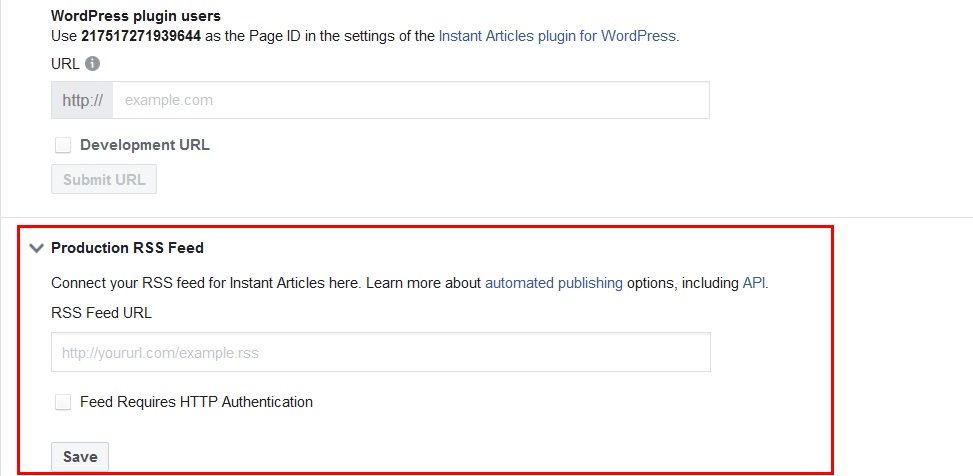Open the Instant Articles plugin for WordPress link

(558, 36)
